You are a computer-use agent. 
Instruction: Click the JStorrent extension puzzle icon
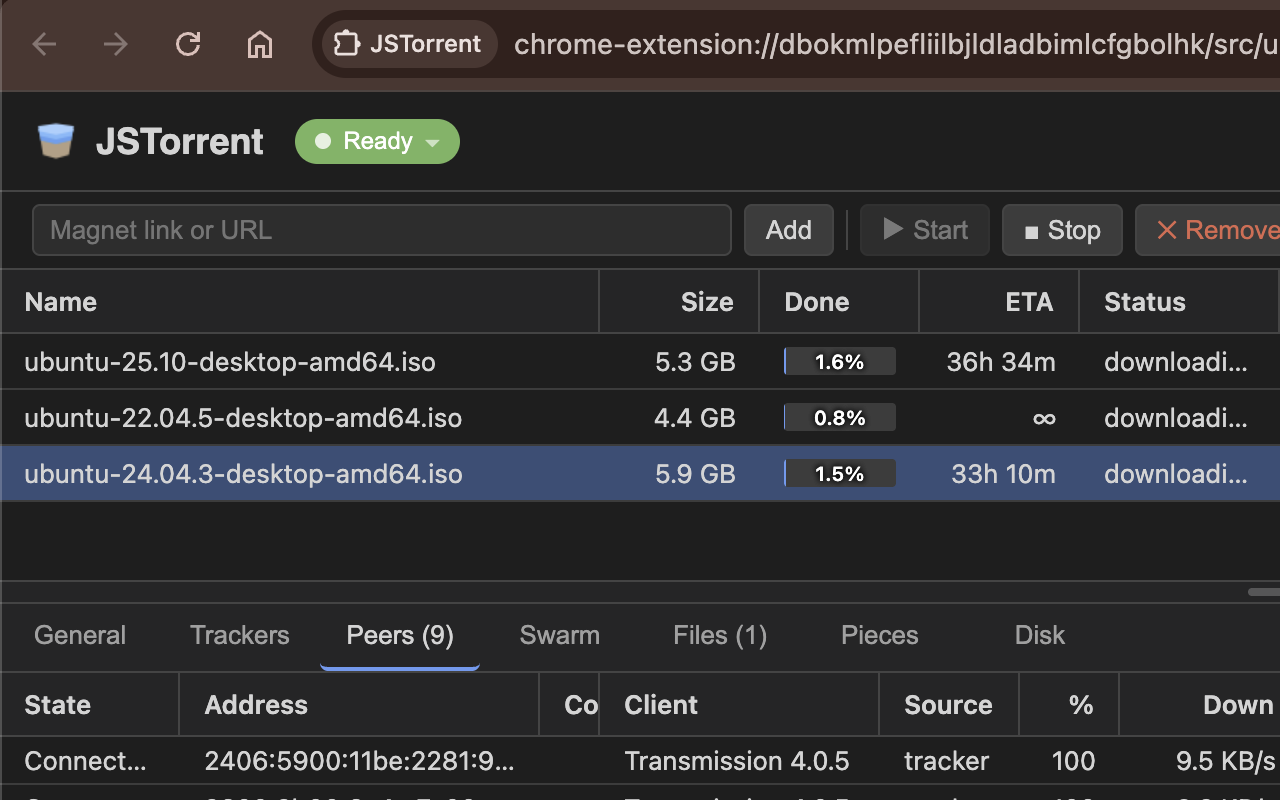click(346, 44)
